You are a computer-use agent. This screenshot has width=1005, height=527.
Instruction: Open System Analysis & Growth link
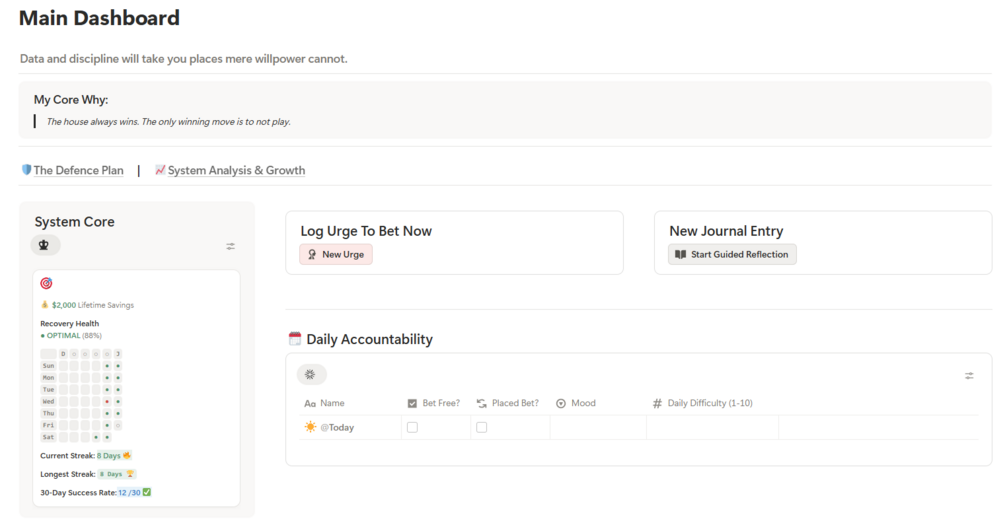point(236,171)
